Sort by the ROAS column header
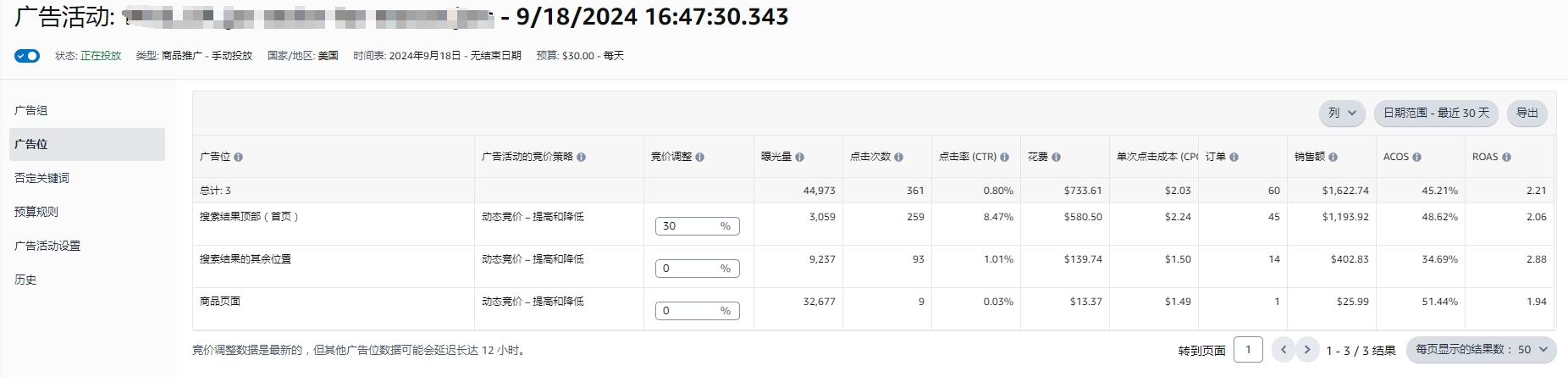The height and width of the screenshot is (377, 1568). [x=1485, y=157]
